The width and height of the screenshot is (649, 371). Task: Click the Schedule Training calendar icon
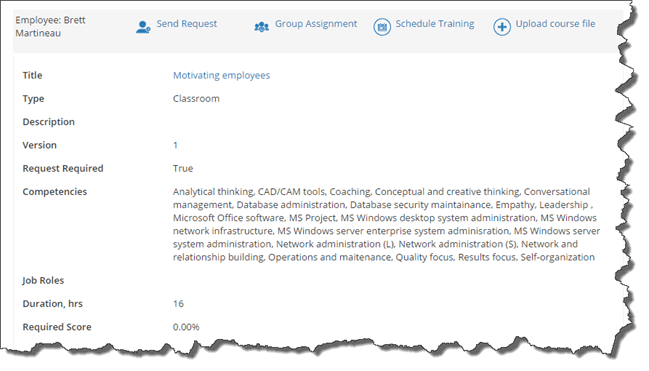(382, 27)
